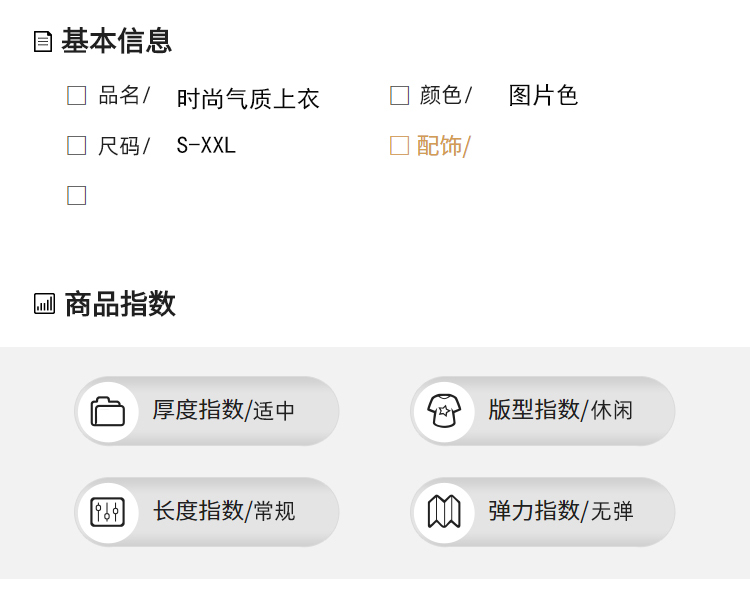Click the 基本信息 section heading
Viewport: 750px width, 592px height.
coord(116,41)
